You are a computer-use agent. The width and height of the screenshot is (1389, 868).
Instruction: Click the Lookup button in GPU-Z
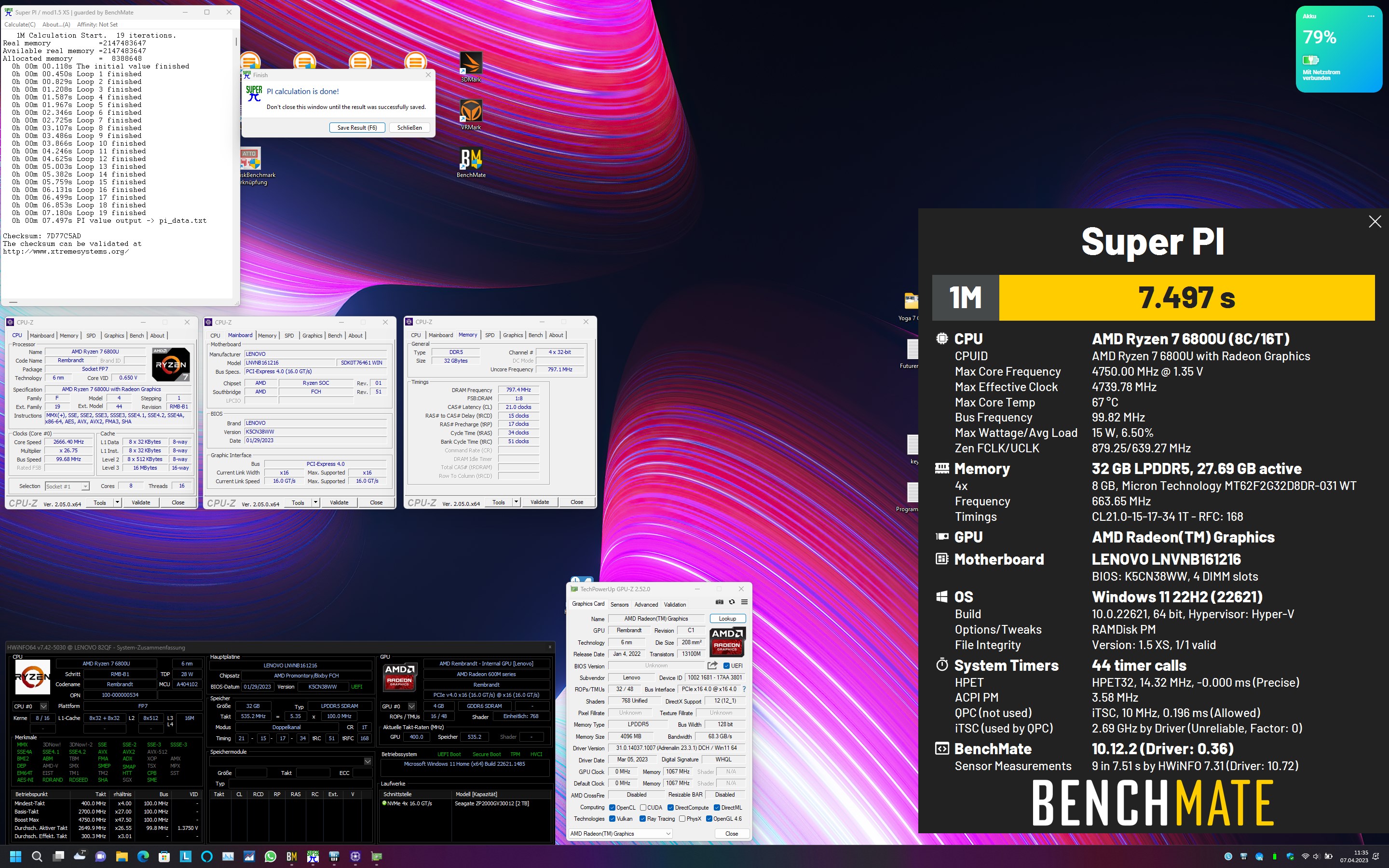pyautogui.click(x=727, y=619)
